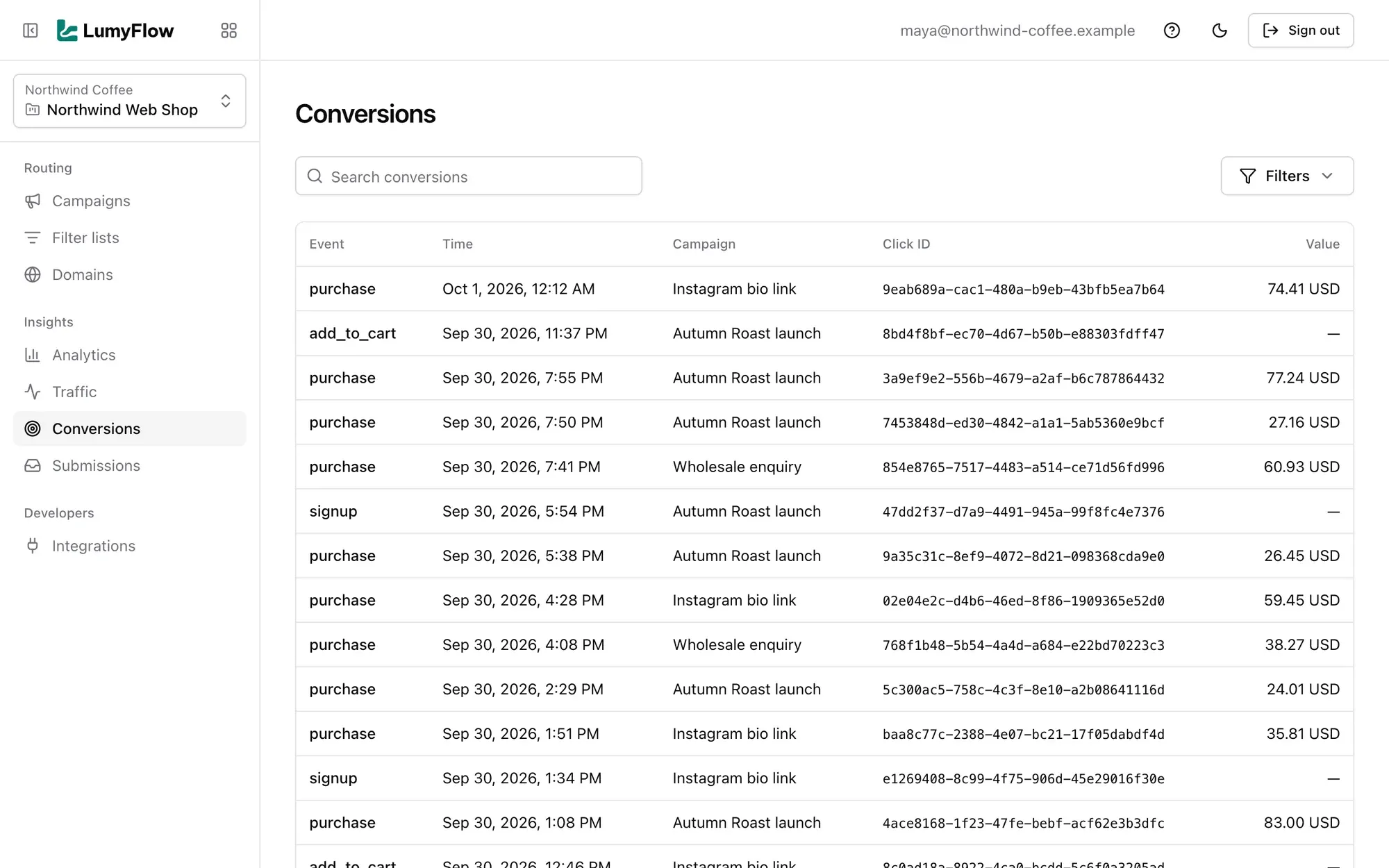Open the apps grid icon
The height and width of the screenshot is (868, 1389).
[x=228, y=31]
